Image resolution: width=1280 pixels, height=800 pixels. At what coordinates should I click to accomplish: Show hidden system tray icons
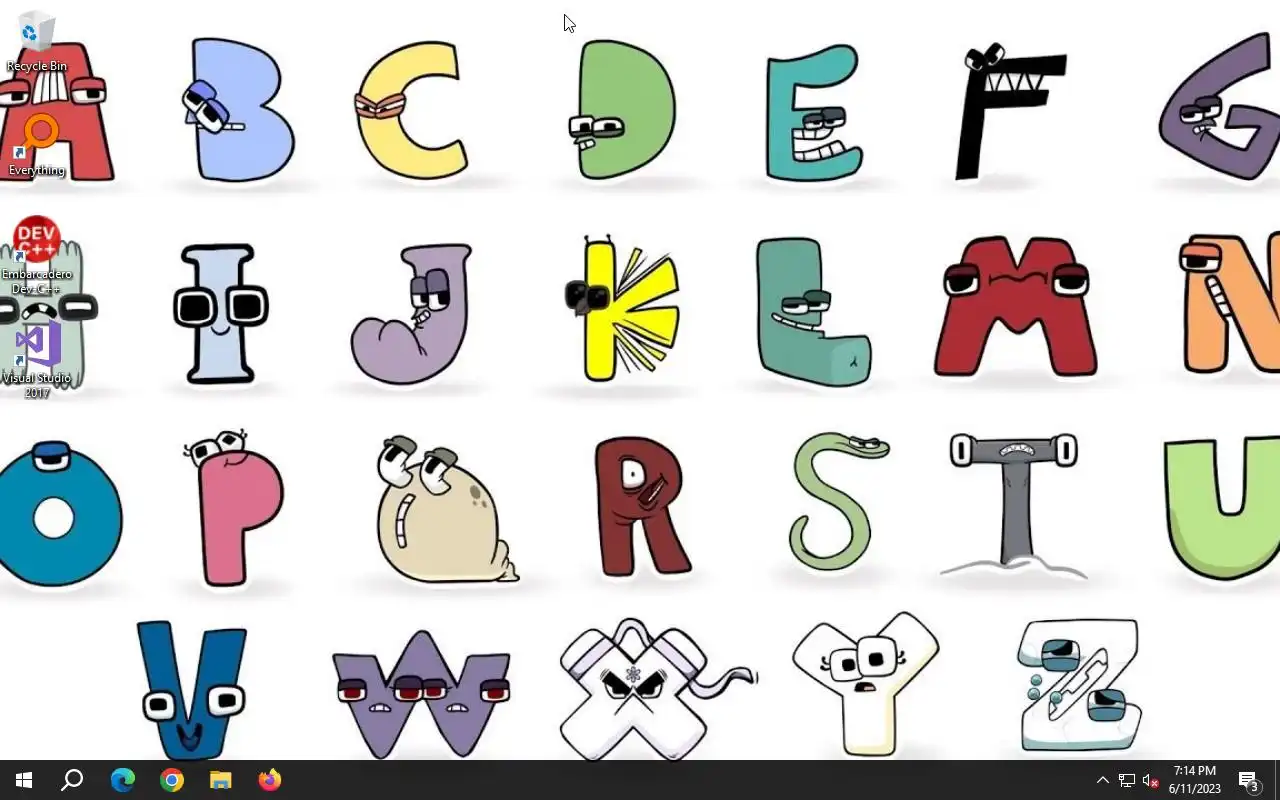point(1103,780)
